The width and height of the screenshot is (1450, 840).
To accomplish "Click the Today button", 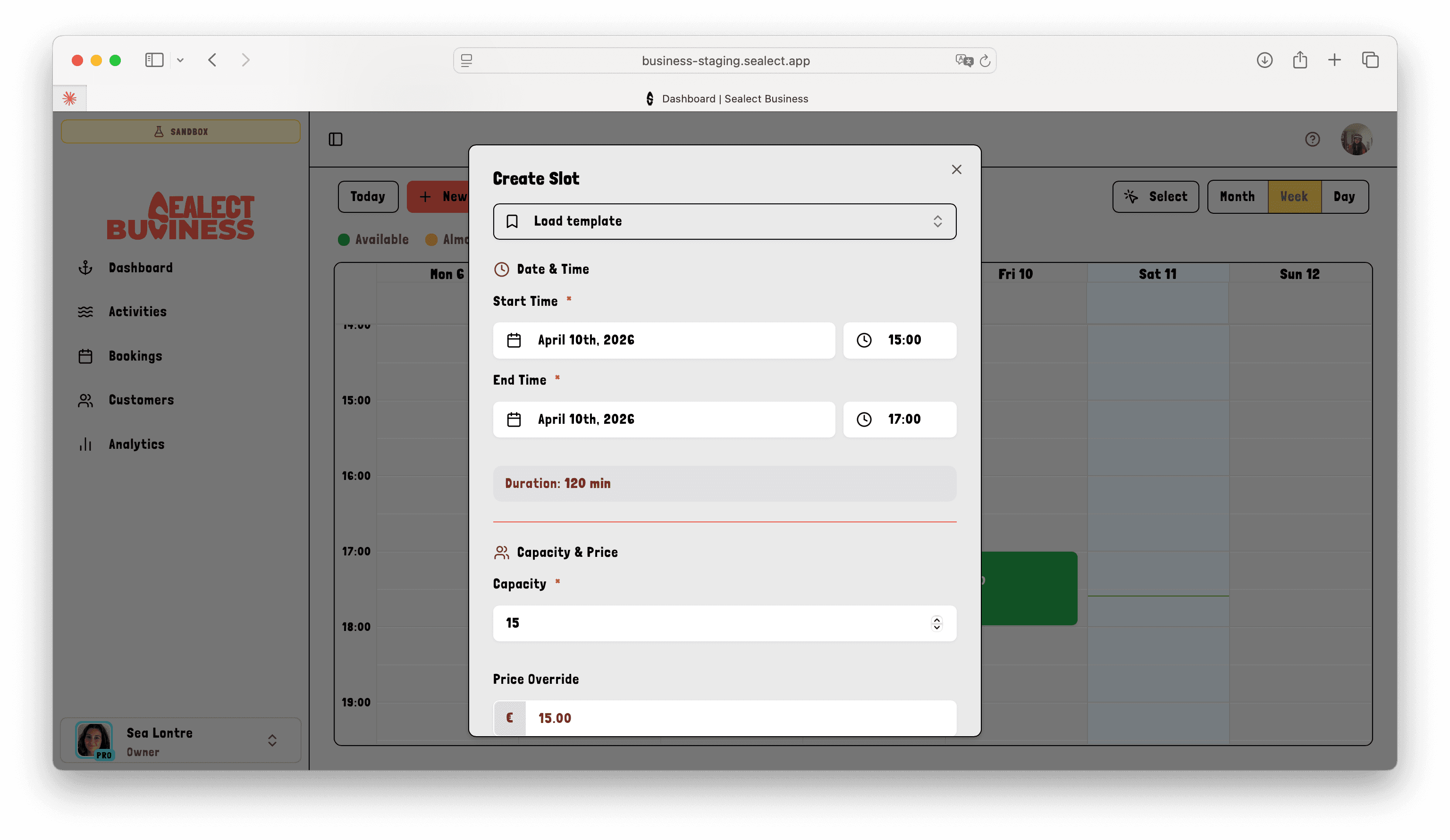I will point(368,196).
